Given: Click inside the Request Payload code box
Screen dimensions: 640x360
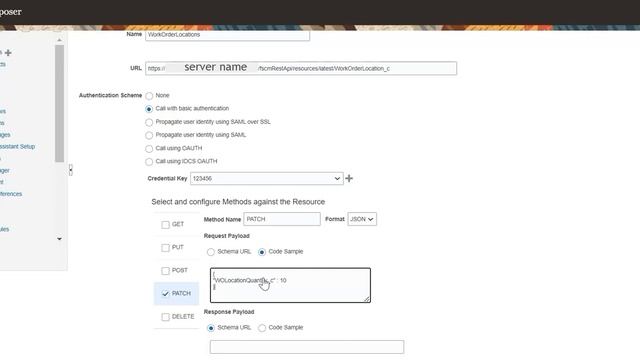Looking at the screenshot, I should point(290,285).
